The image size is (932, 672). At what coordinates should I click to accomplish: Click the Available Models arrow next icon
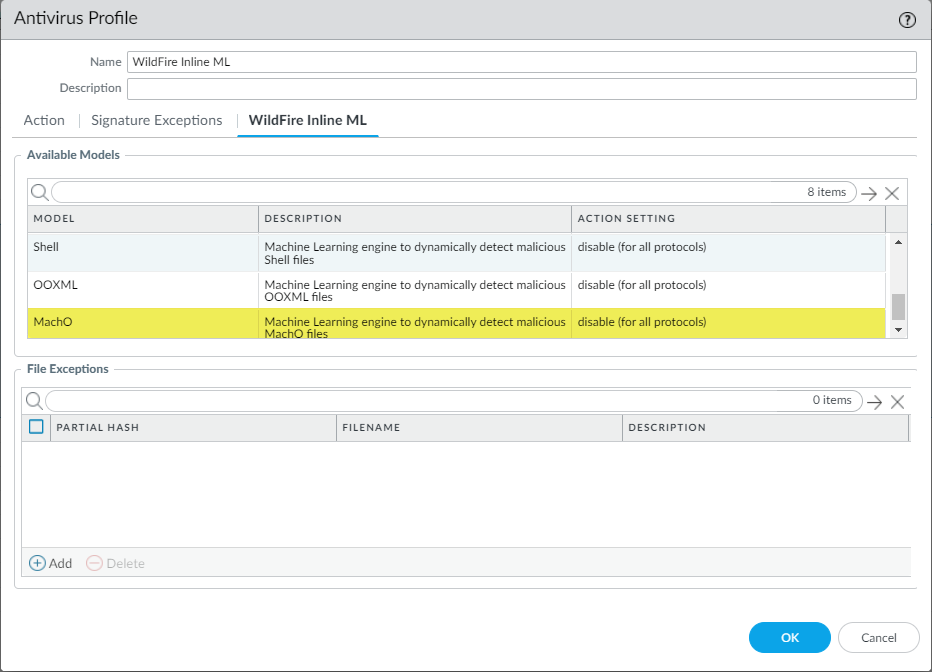coord(869,193)
